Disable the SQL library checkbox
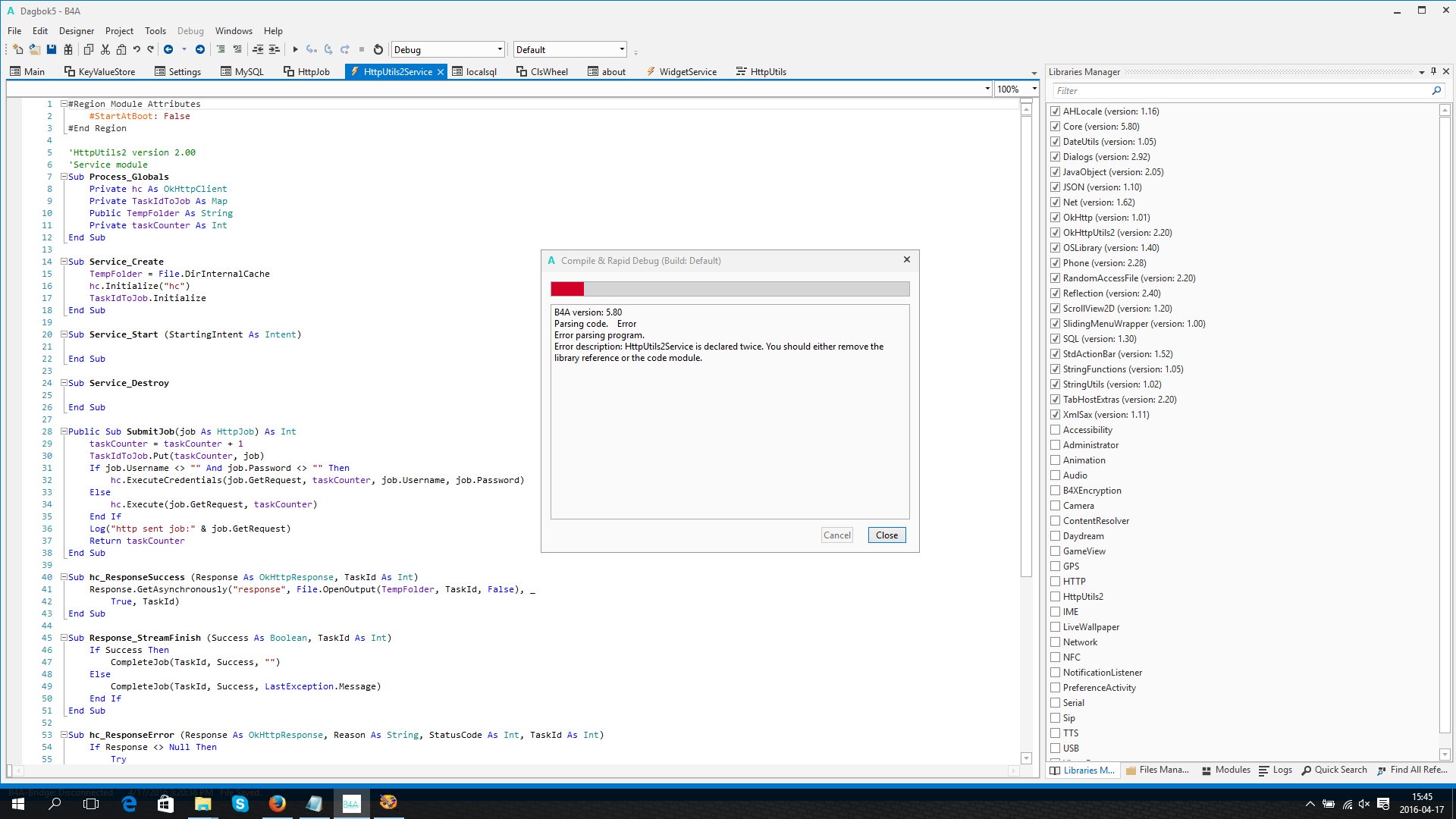Image resolution: width=1456 pixels, height=819 pixels. click(x=1056, y=339)
